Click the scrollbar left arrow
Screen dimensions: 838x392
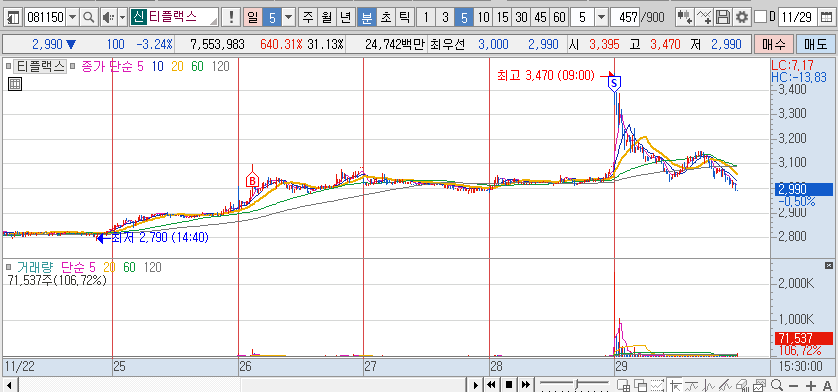coord(9,385)
